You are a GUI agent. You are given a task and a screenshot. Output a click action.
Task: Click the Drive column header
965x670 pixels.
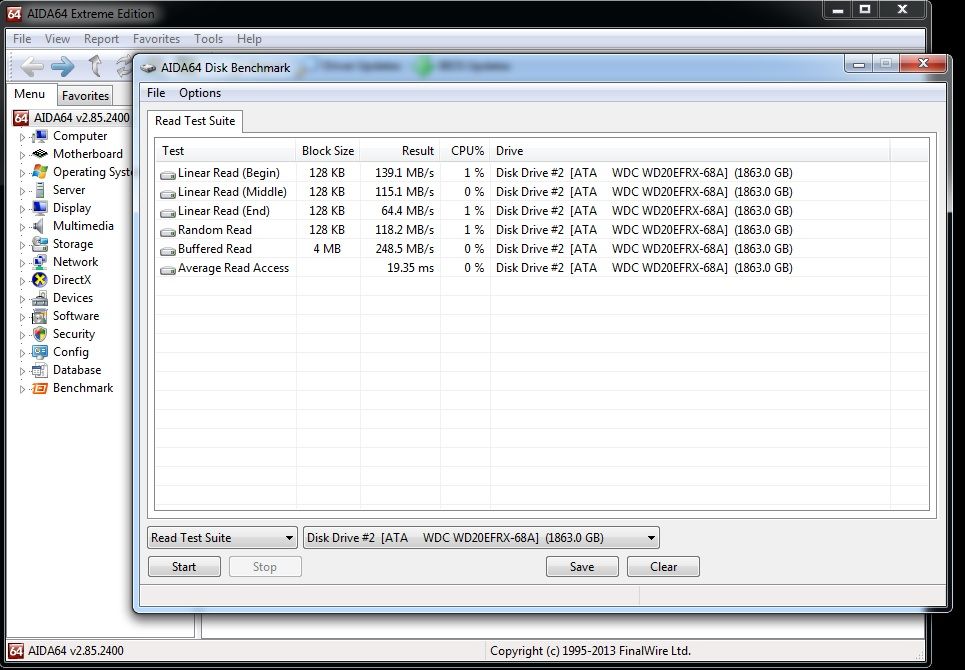coord(690,151)
